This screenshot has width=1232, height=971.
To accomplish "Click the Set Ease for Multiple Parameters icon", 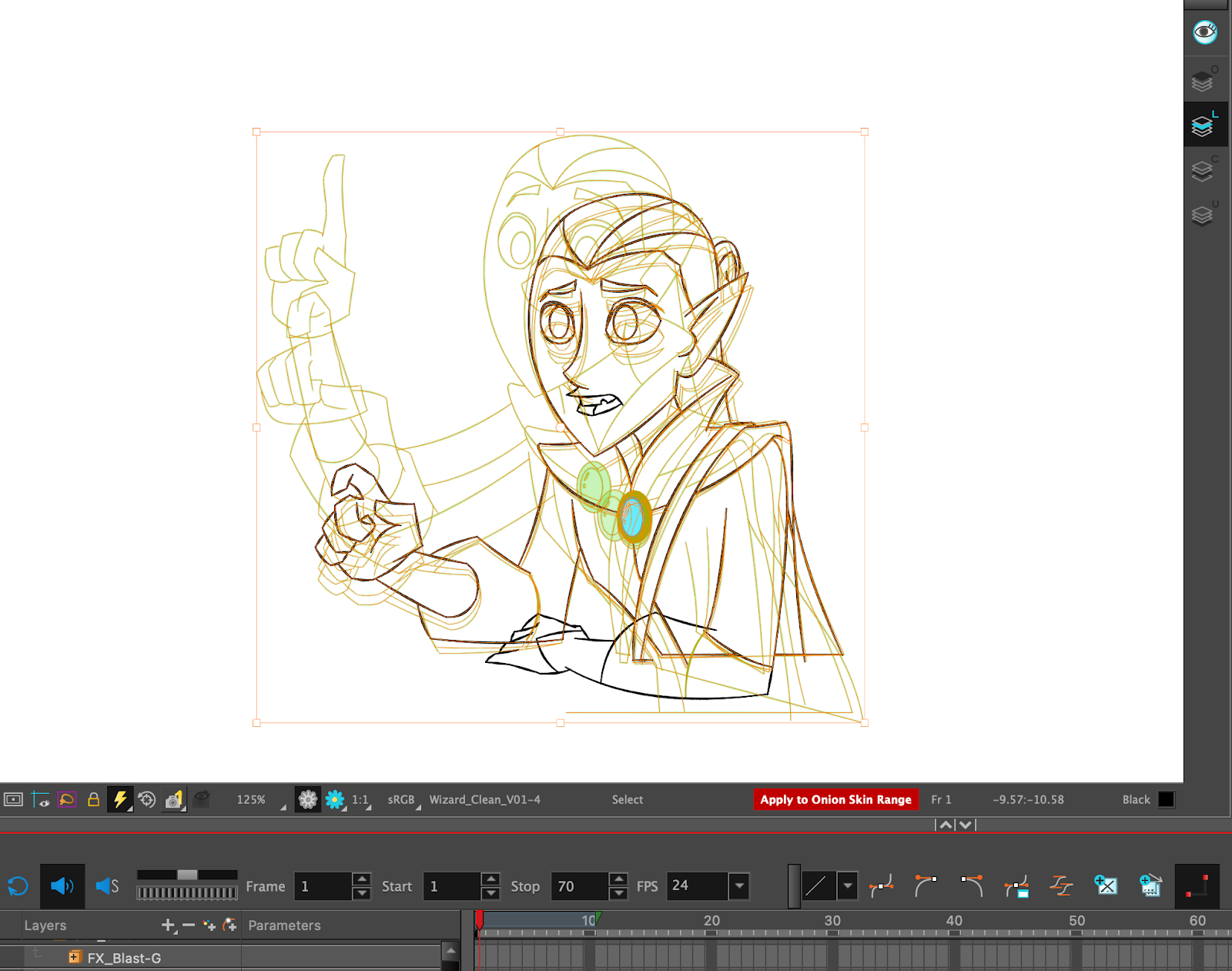I will [x=1061, y=886].
